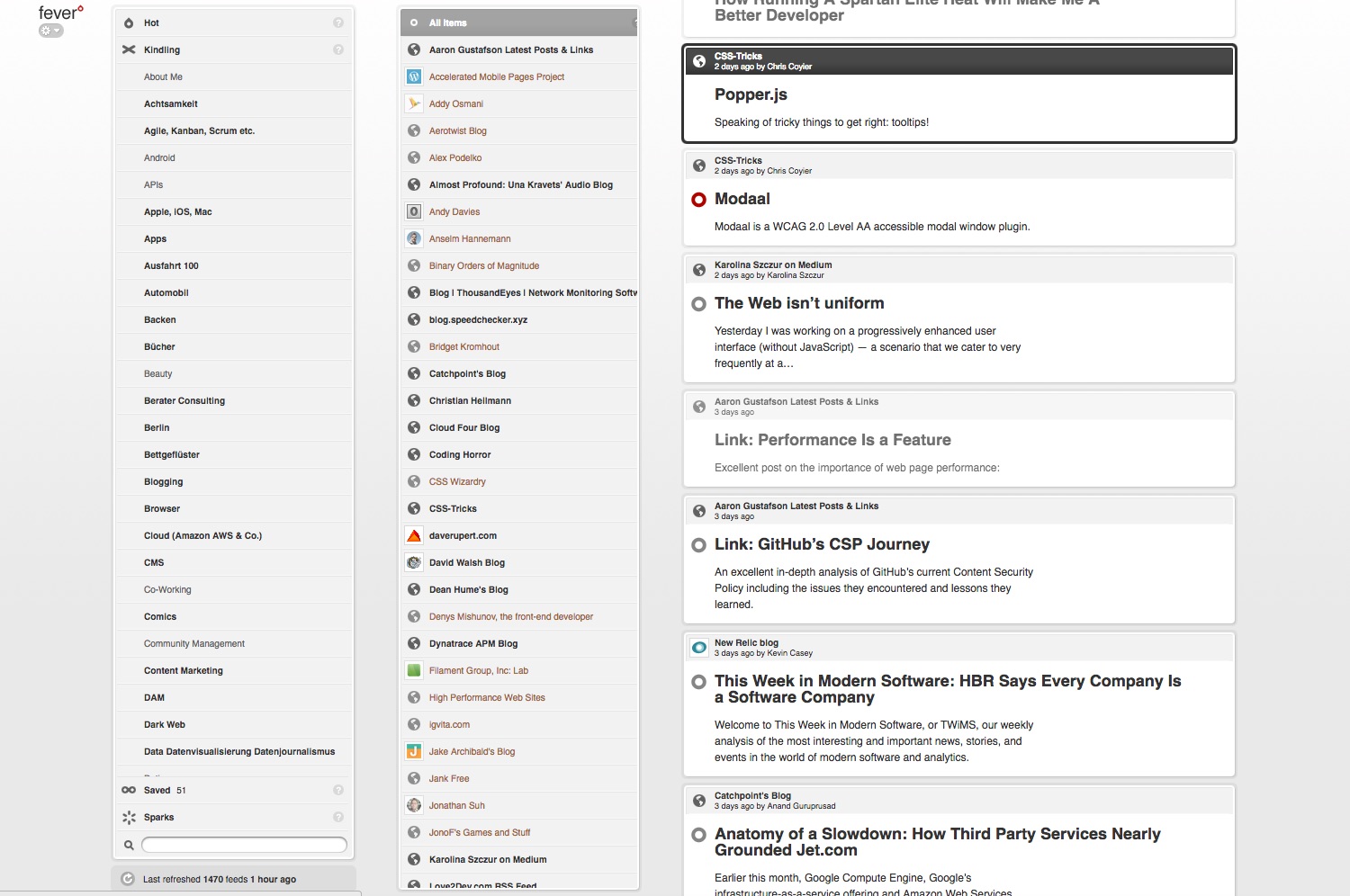Open the Agile, Kanban, Scrum etc. group
1350x896 pixels.
click(234, 130)
